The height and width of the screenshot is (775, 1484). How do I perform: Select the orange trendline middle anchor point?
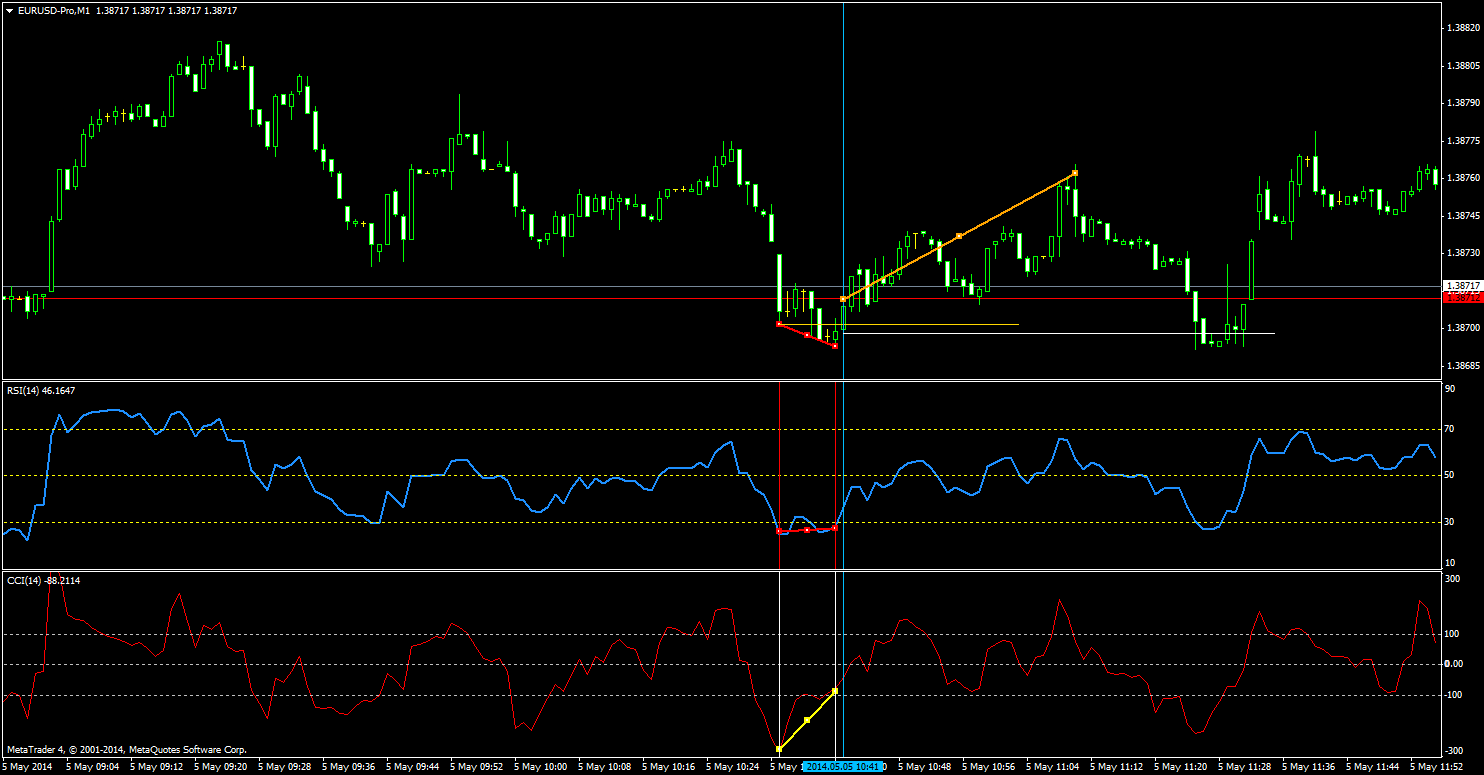959,236
